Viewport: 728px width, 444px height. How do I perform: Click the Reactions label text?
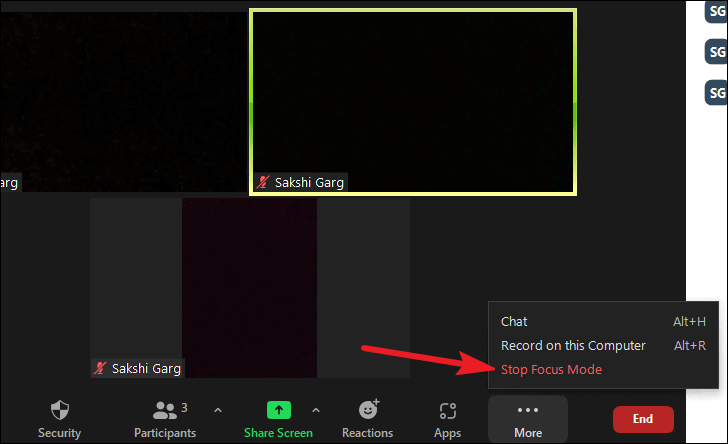[x=367, y=433]
